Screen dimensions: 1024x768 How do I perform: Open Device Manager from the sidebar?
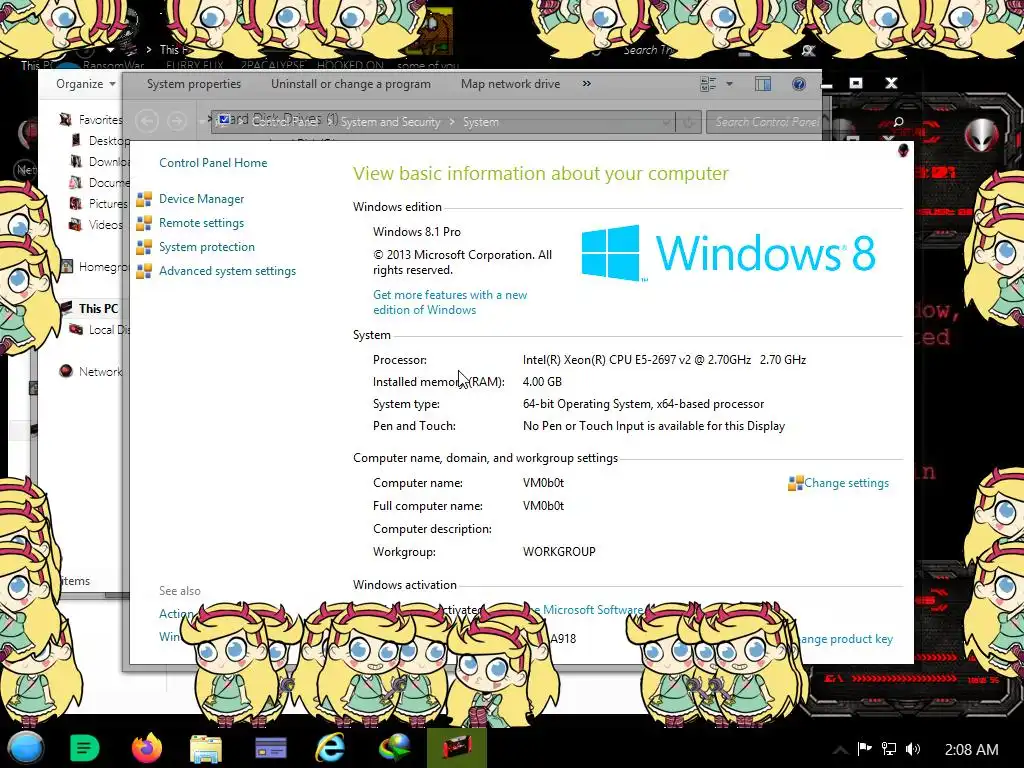201,199
